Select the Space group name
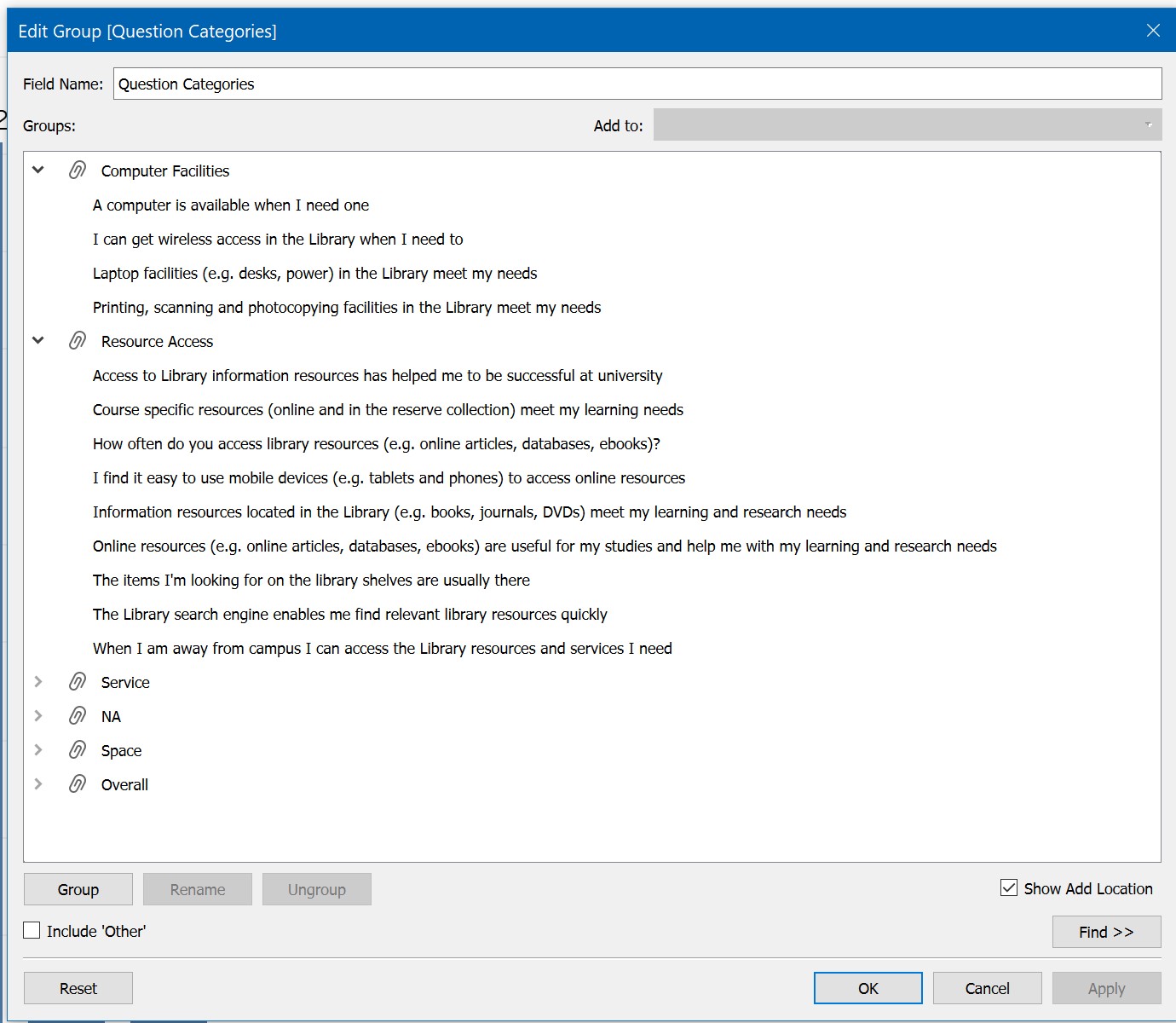This screenshot has height=1023, width=1176. (121, 751)
